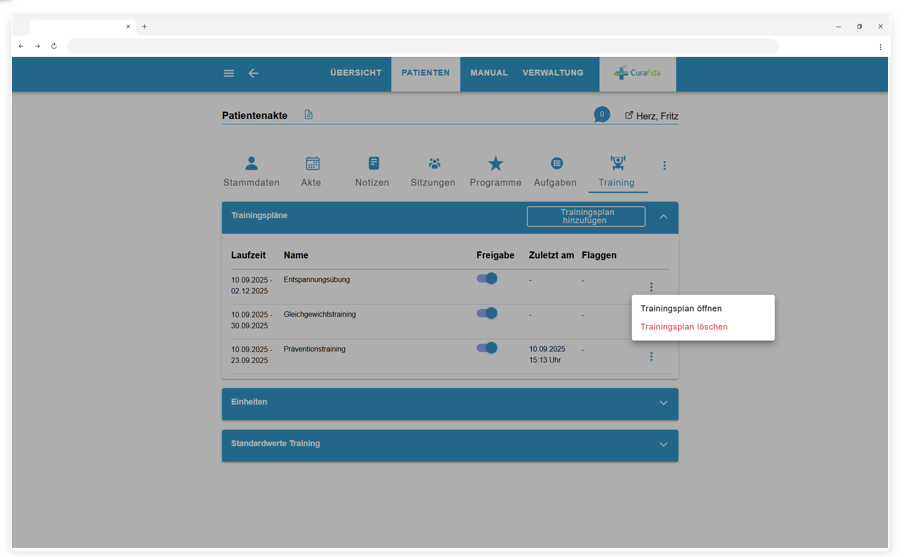907x557 pixels.
Task: Click the browser address bar
Action: pyautogui.click(x=423, y=46)
